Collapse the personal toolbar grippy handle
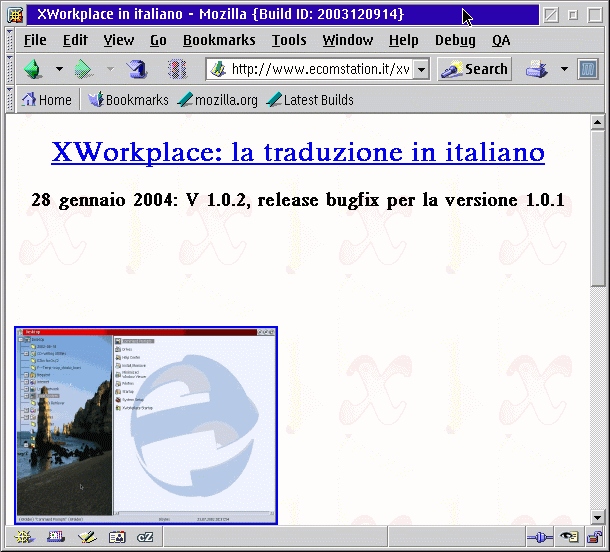 coord(10,100)
